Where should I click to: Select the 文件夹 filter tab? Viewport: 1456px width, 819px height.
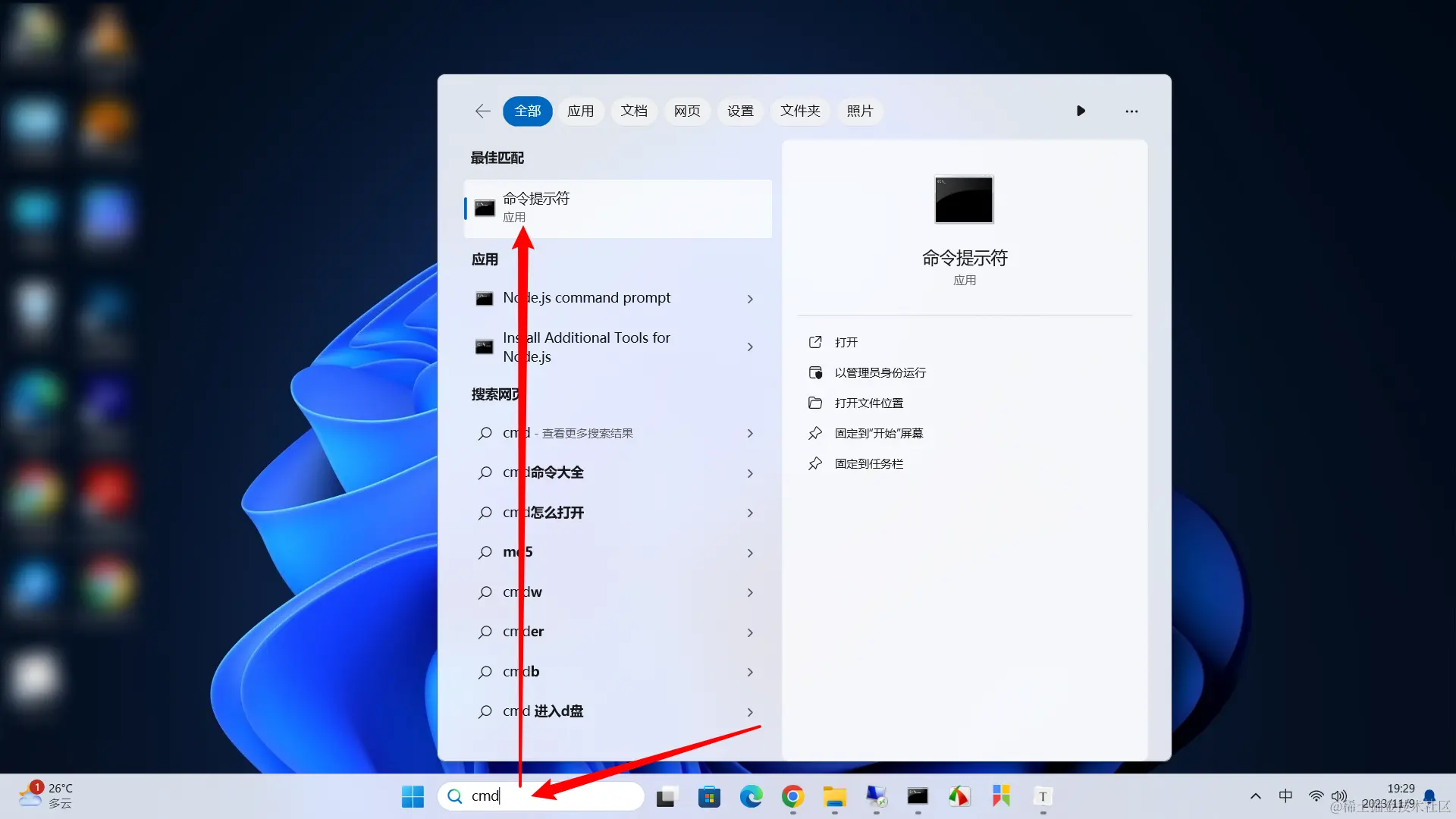coord(800,111)
